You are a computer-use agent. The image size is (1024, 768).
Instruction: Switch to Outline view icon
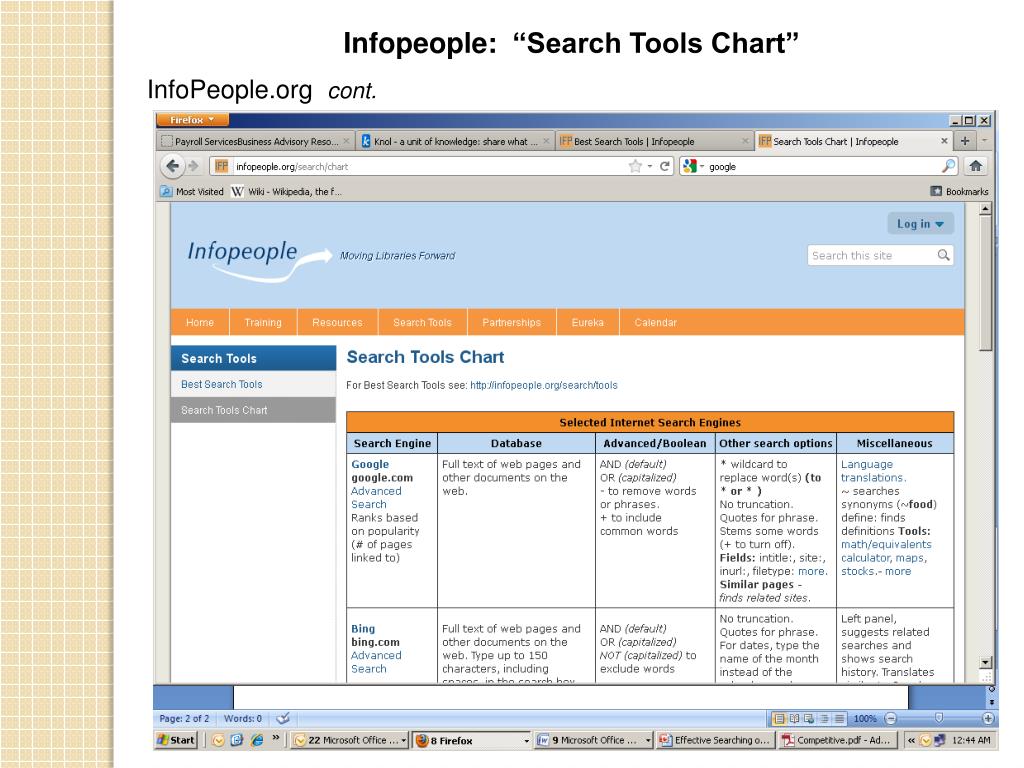click(x=824, y=718)
